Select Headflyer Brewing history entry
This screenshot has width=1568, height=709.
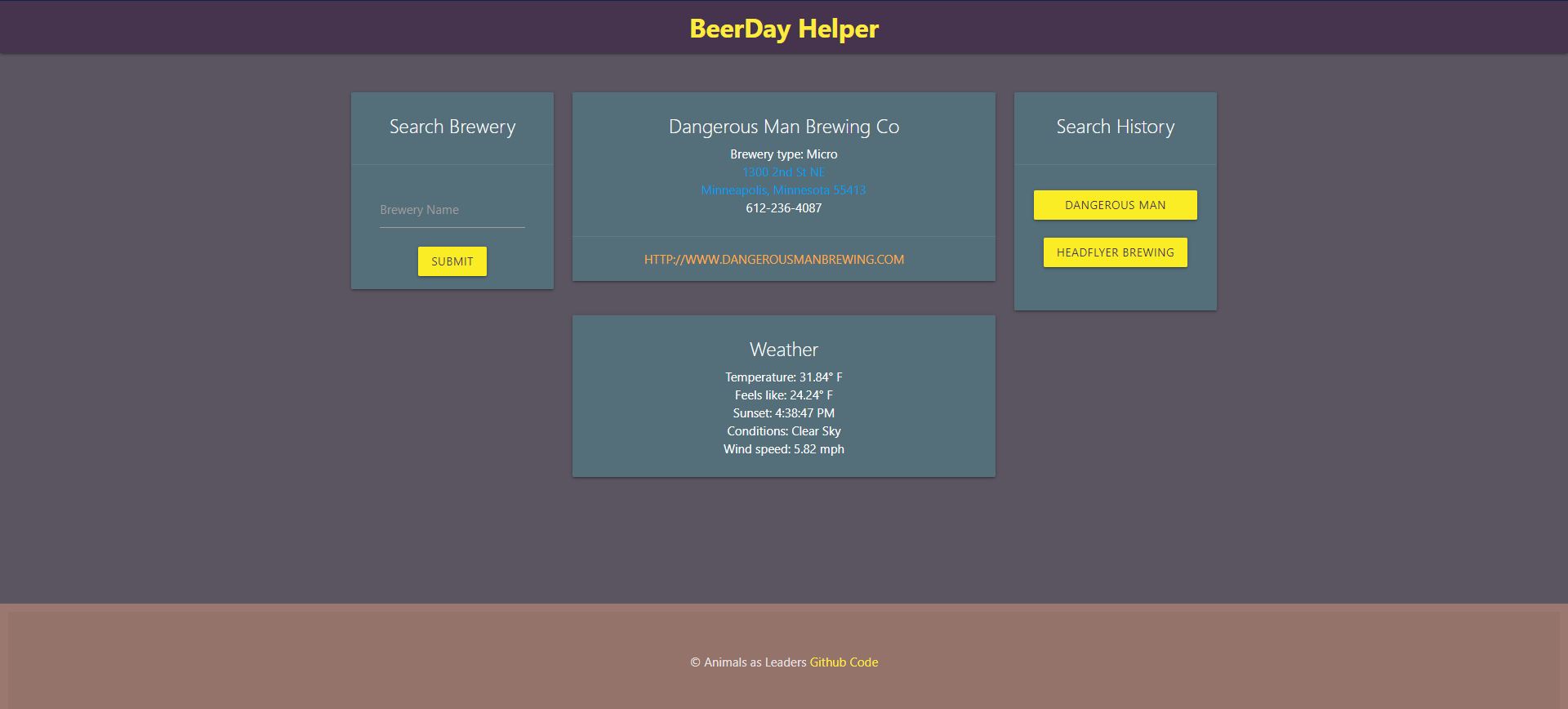coord(1116,252)
